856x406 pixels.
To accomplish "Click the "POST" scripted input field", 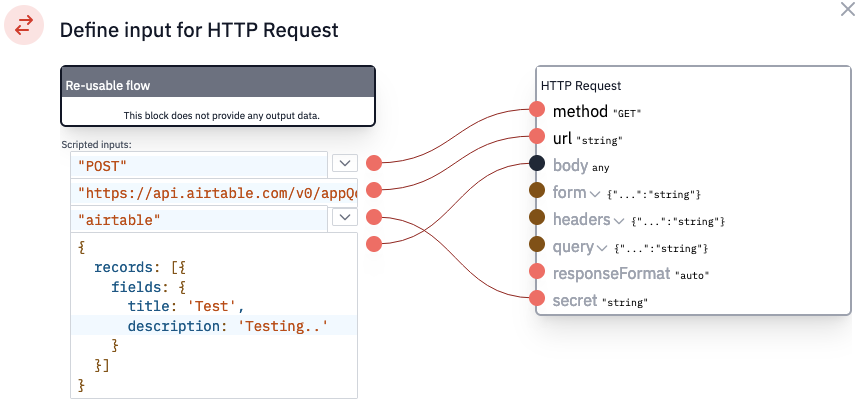I will click(x=199, y=165).
